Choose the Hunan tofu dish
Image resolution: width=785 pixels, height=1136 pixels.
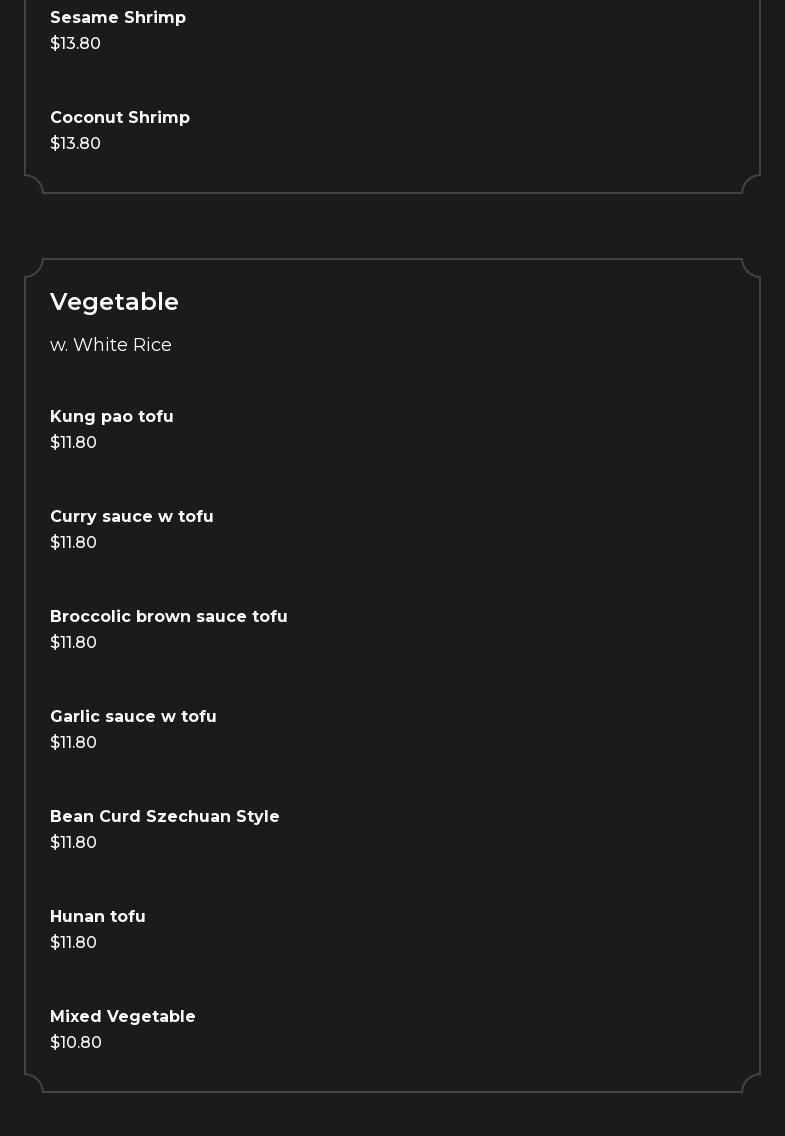(98, 917)
